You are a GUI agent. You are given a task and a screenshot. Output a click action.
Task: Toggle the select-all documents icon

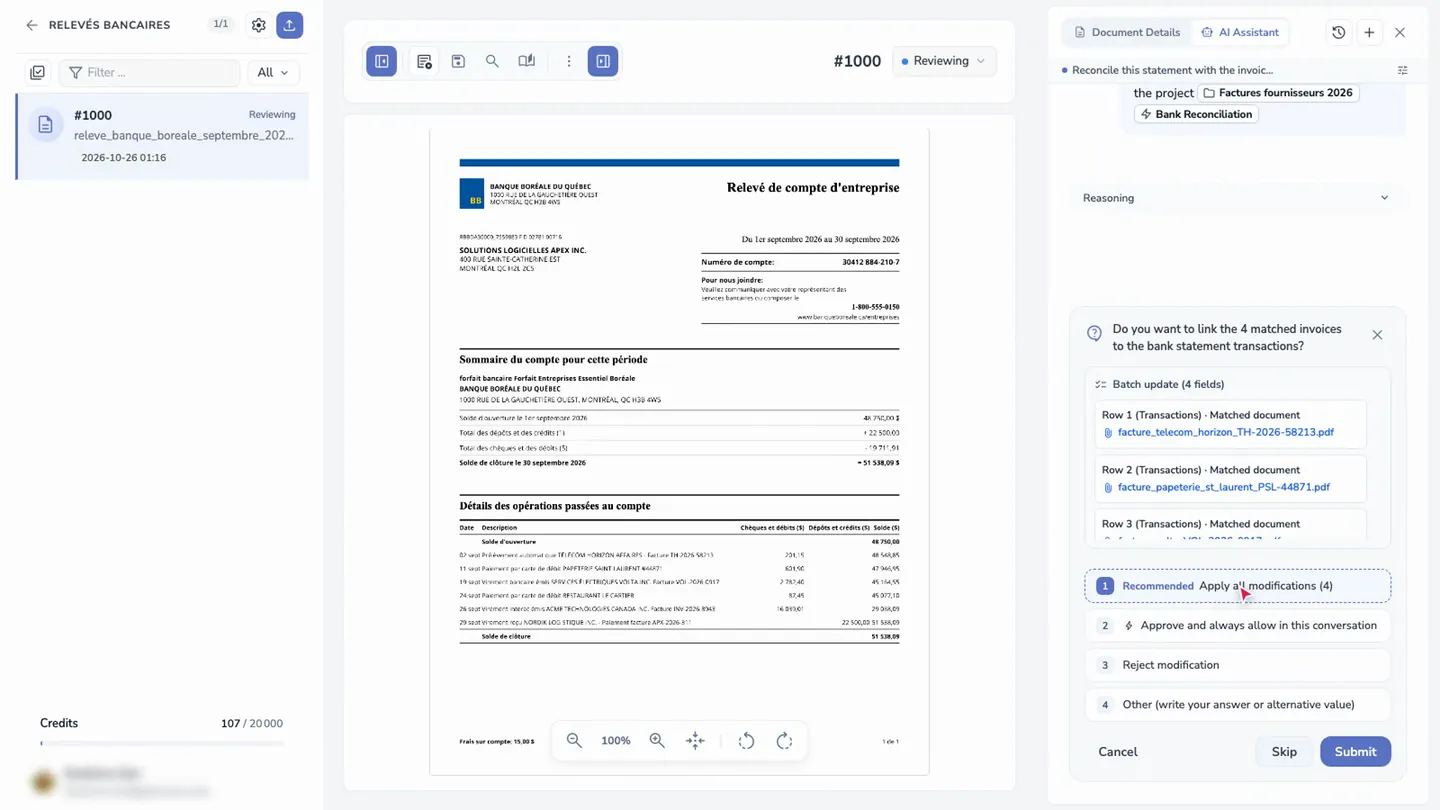point(37,72)
